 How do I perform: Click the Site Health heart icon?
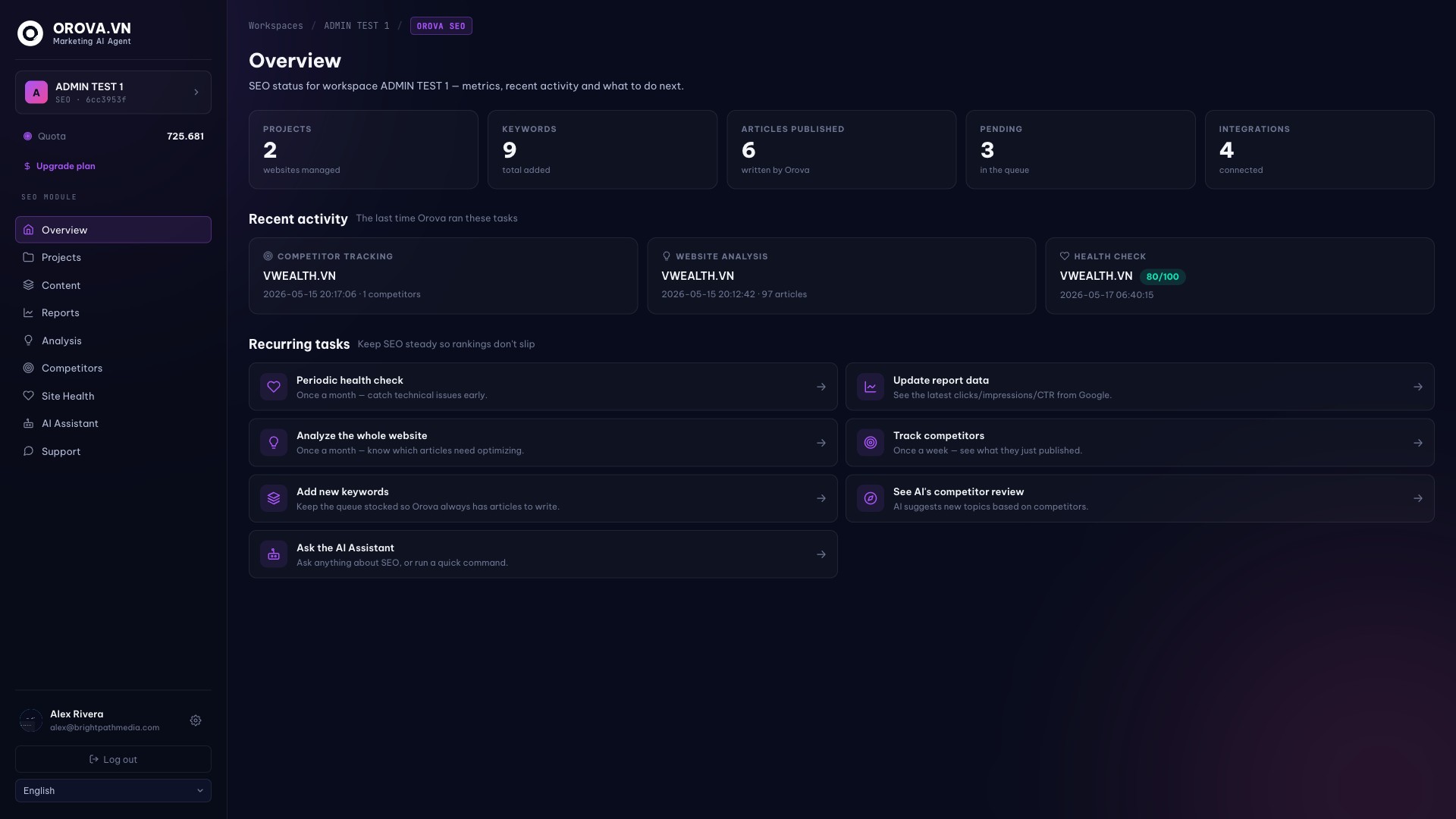28,396
